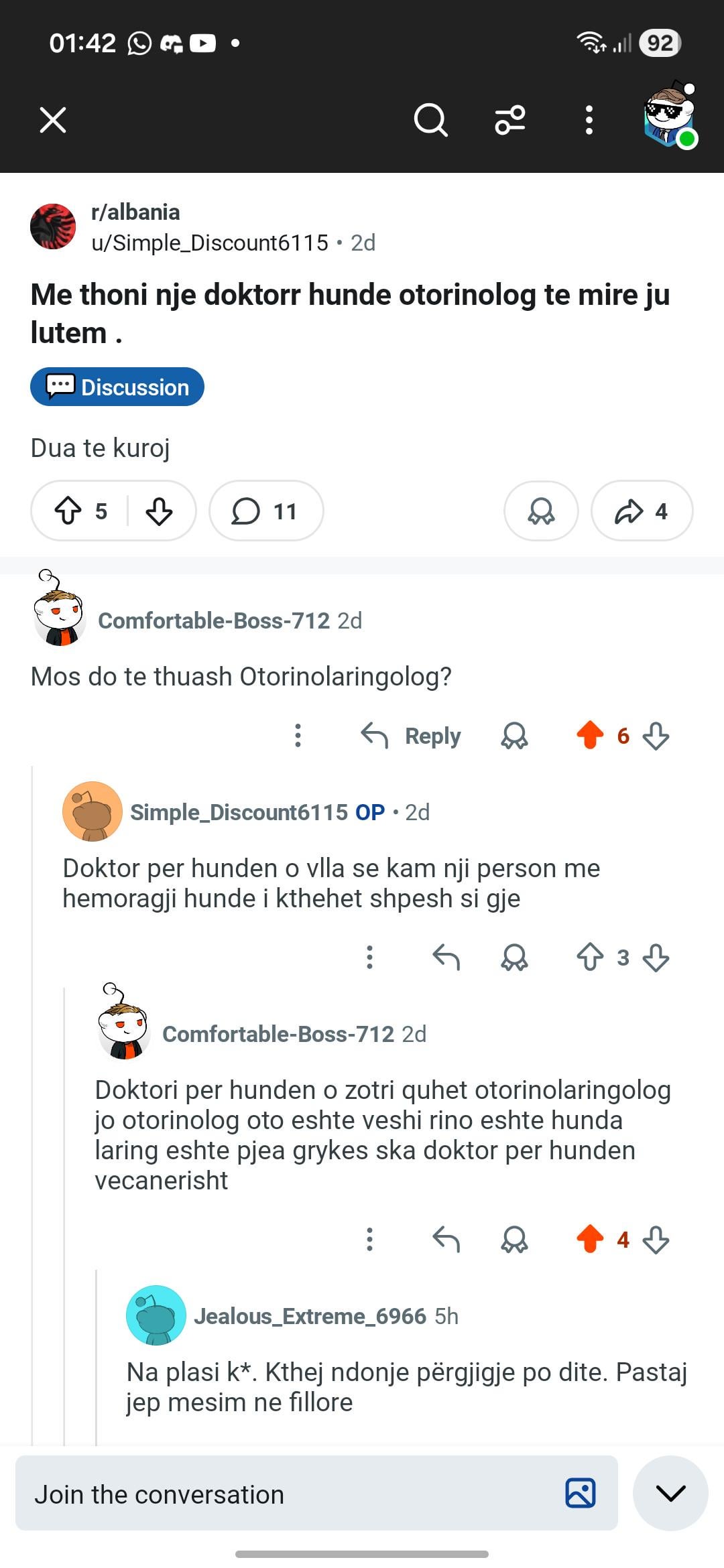Downvote the 4-point comment

tap(656, 1240)
